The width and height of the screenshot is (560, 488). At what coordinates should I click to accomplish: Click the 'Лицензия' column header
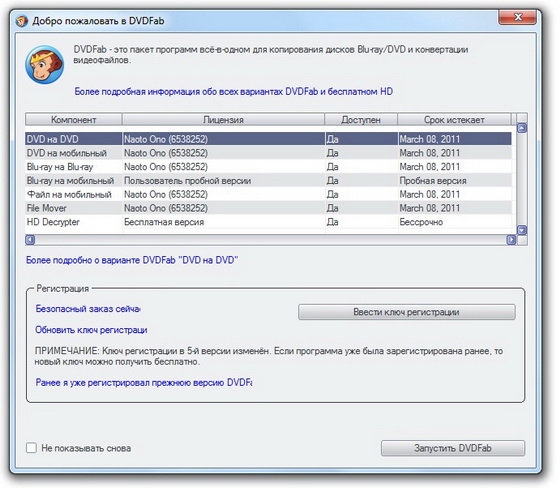tap(223, 120)
